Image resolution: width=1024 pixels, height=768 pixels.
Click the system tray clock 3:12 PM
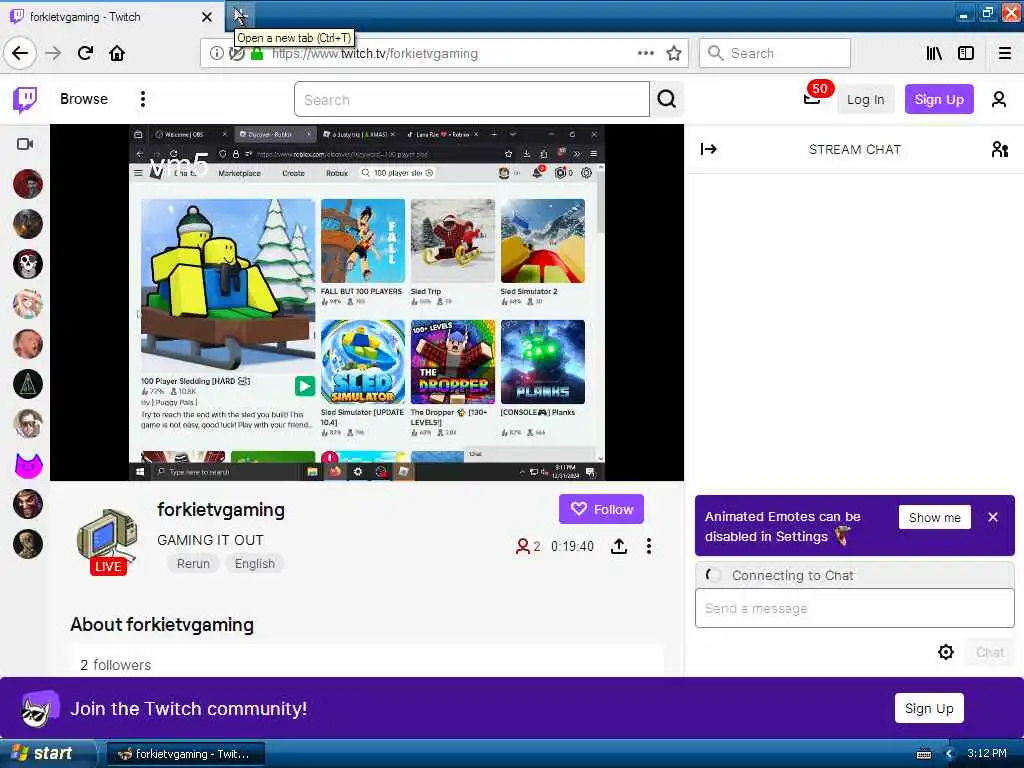987,753
